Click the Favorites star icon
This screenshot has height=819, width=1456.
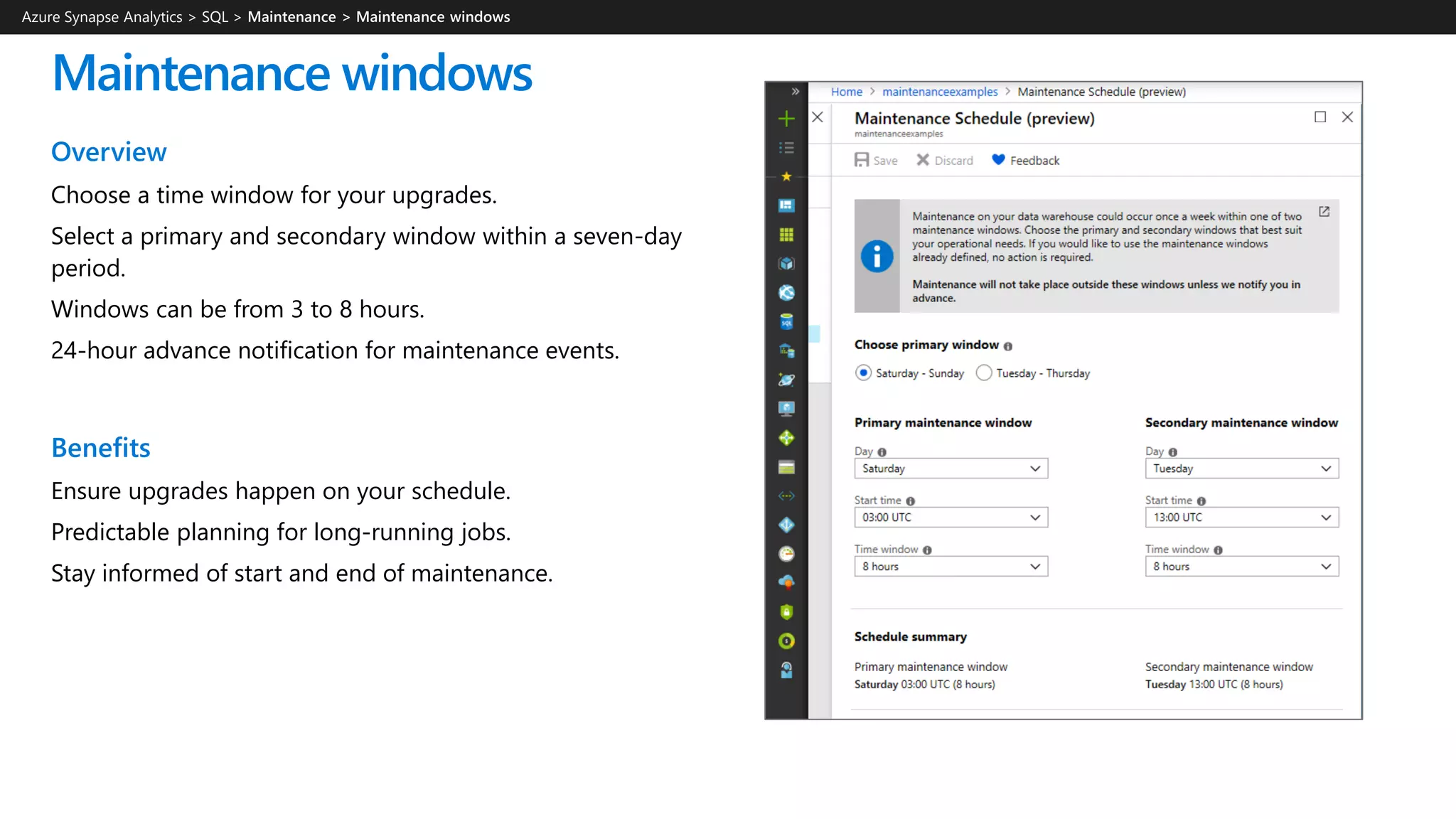[786, 176]
